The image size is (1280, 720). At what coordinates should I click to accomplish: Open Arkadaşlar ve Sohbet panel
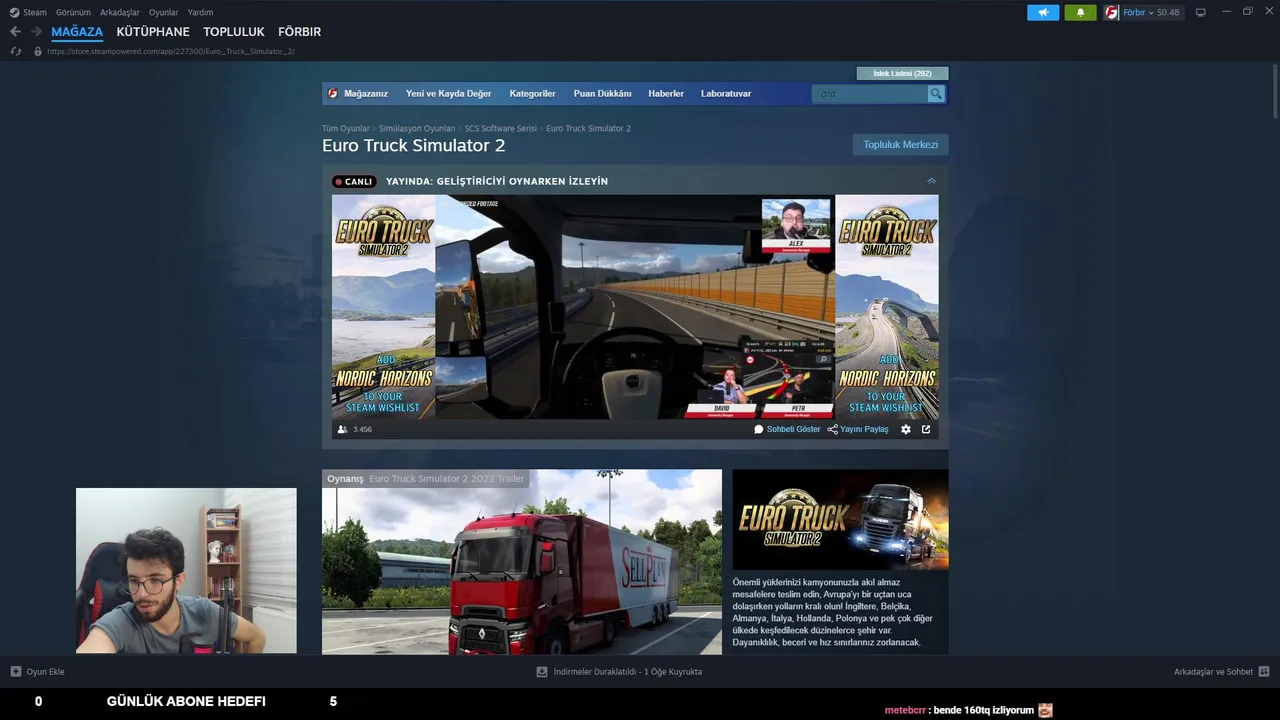(x=1221, y=671)
